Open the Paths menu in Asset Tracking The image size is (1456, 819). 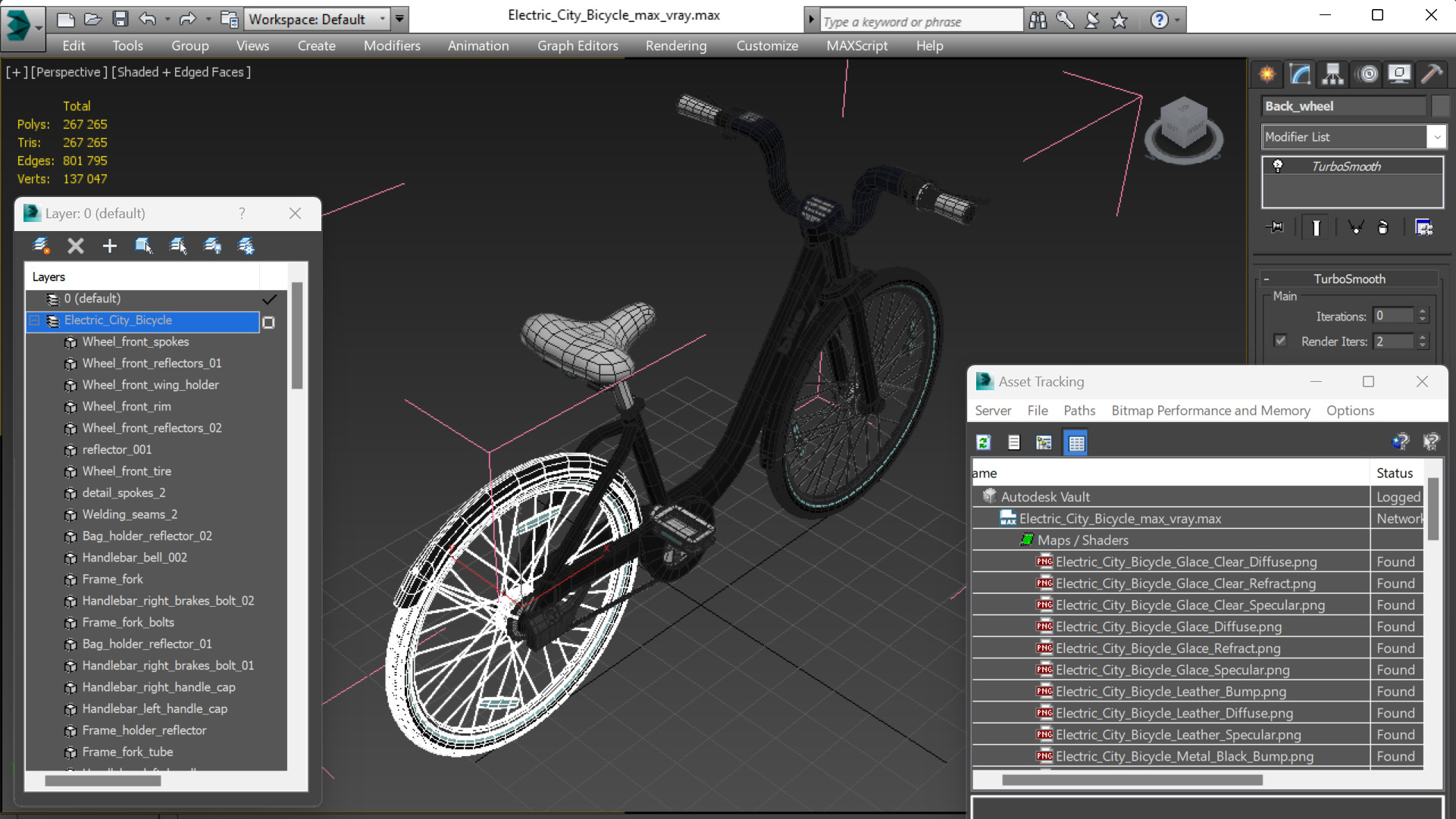coord(1079,410)
